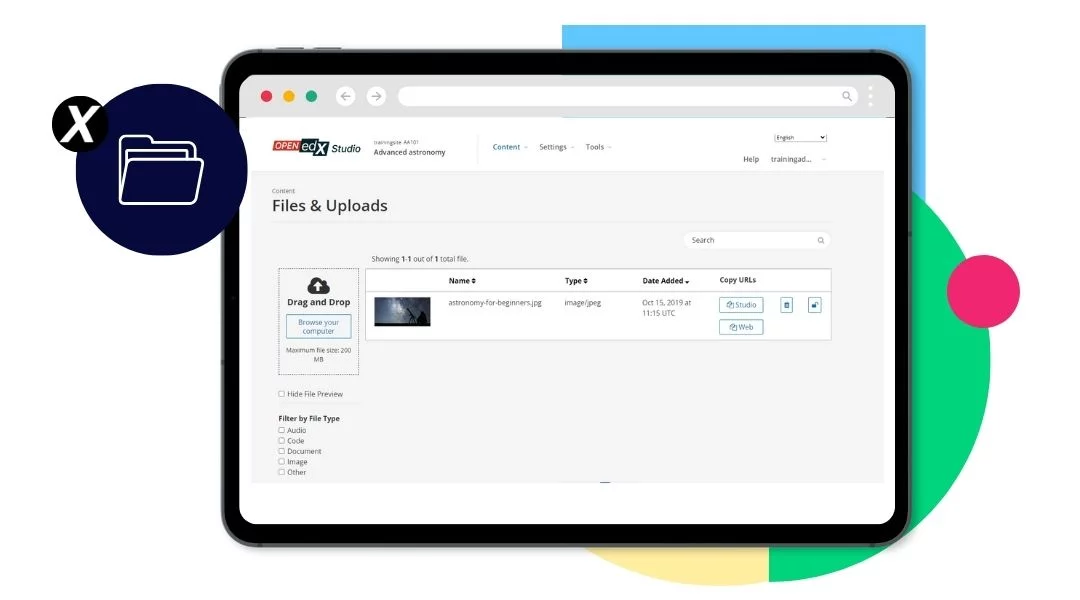
Task: Open the astronomy-for-beginners.jpg thumbnail
Action: click(402, 311)
